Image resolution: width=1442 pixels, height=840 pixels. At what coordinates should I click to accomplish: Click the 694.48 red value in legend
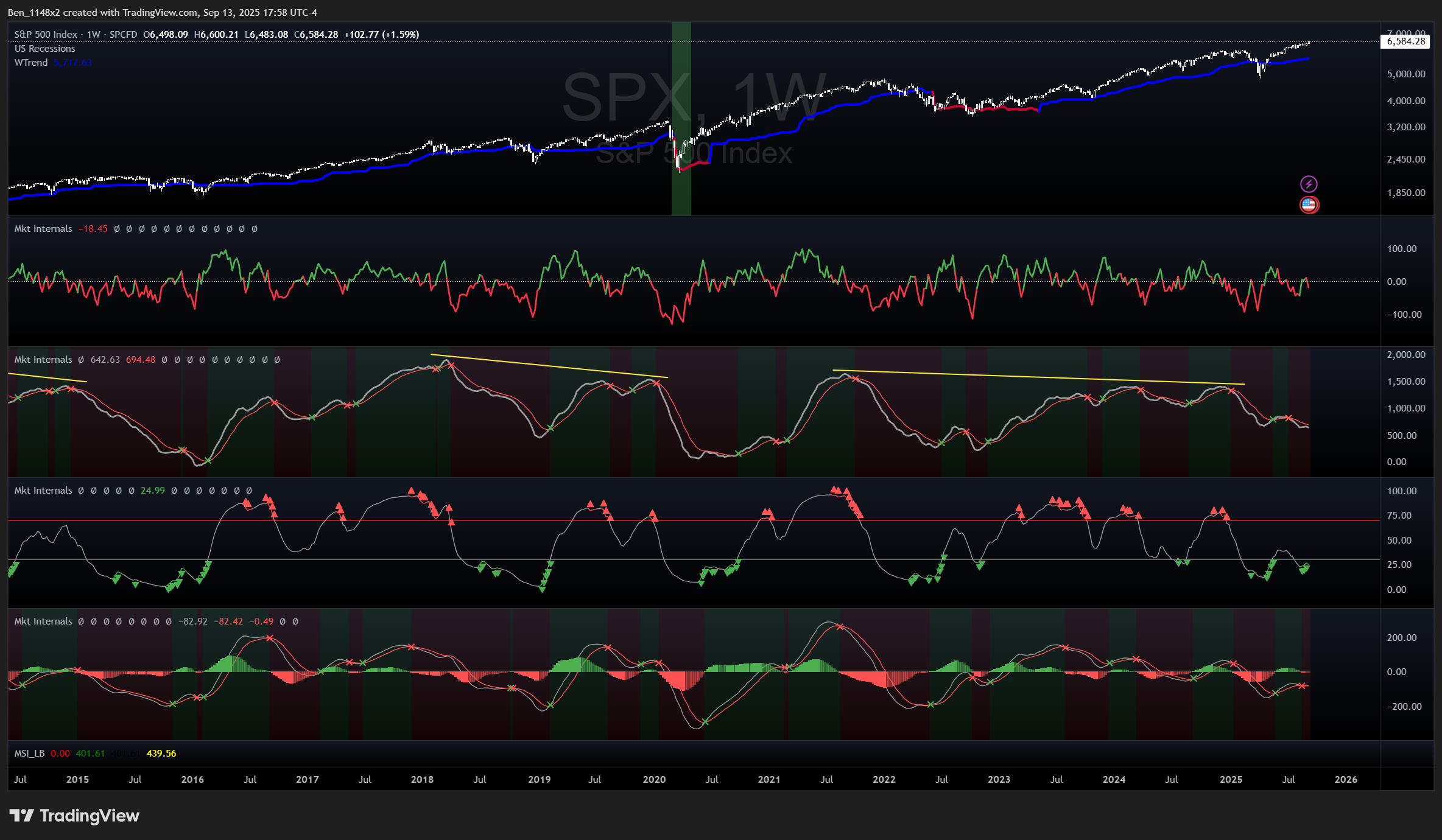click(140, 360)
